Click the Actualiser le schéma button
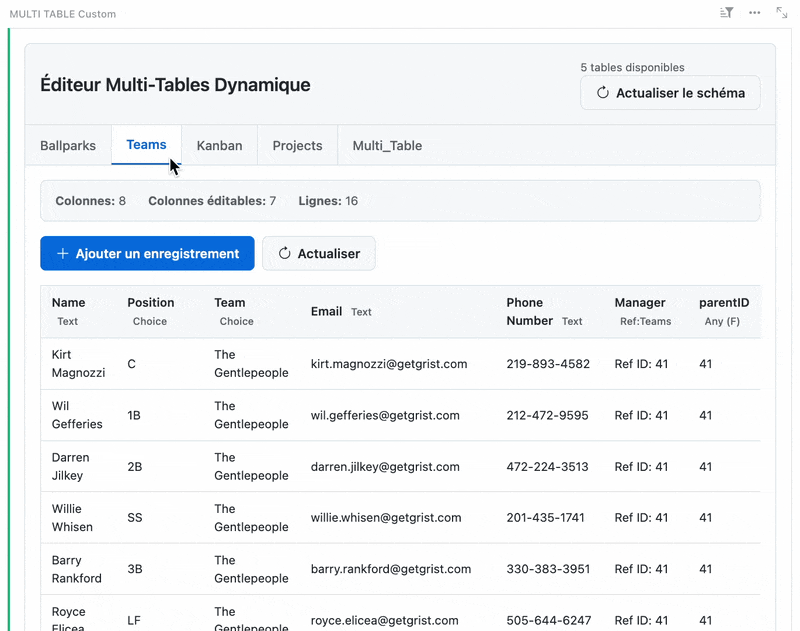800x631 pixels. coord(670,92)
